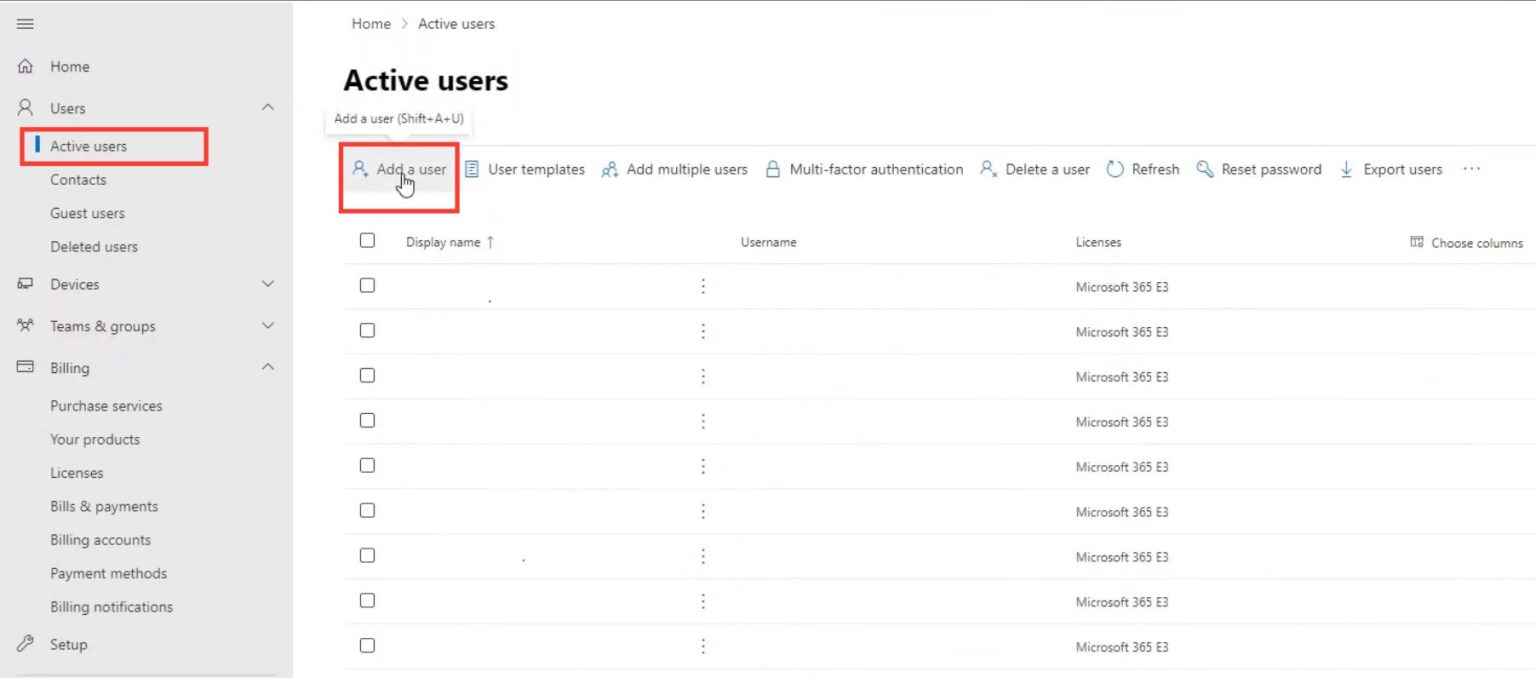Check the fourth user row checkbox
The image size is (1536, 678).
(x=367, y=420)
